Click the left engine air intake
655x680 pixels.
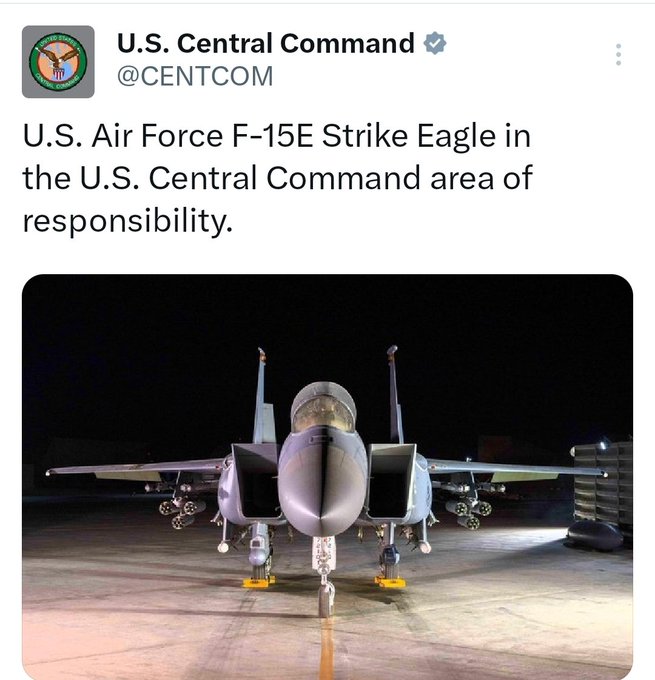[x=255, y=480]
